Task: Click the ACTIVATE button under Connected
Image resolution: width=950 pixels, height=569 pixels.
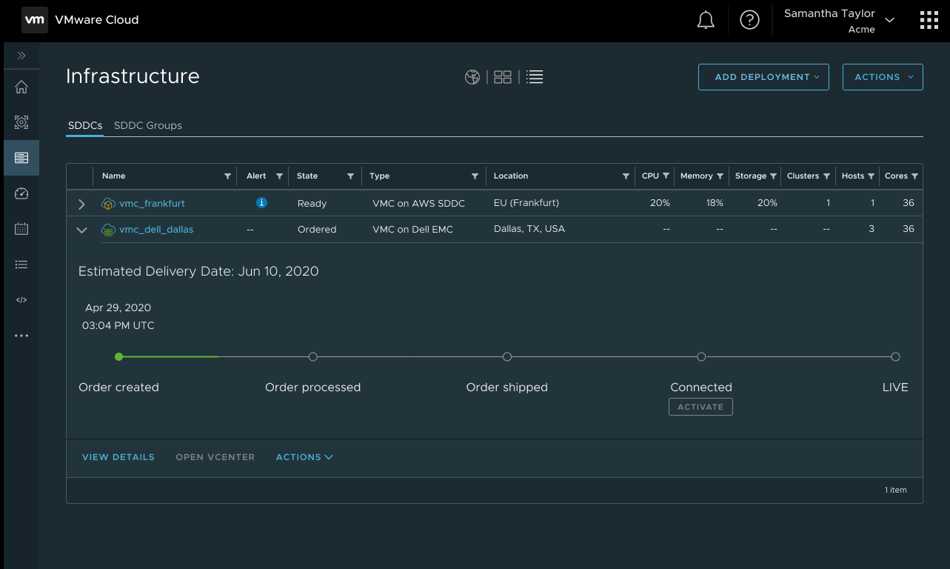Action: 700,407
